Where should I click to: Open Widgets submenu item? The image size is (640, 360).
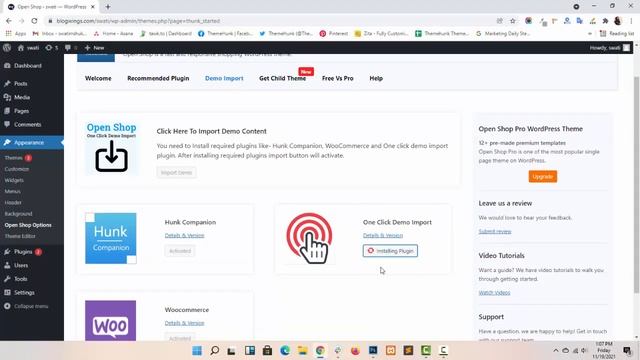(x=14, y=180)
